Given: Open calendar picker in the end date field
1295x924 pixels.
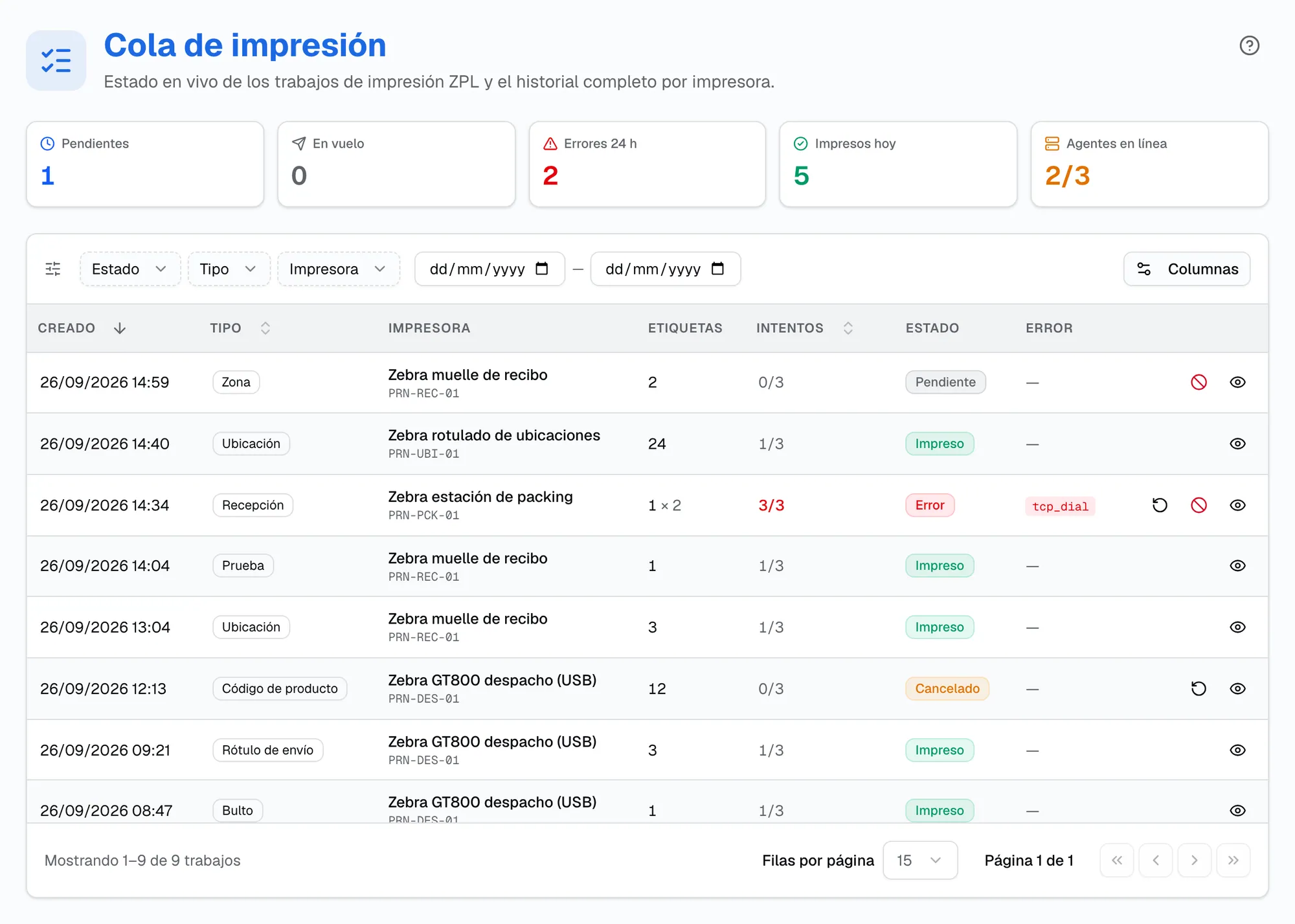Looking at the screenshot, I should [x=717, y=269].
